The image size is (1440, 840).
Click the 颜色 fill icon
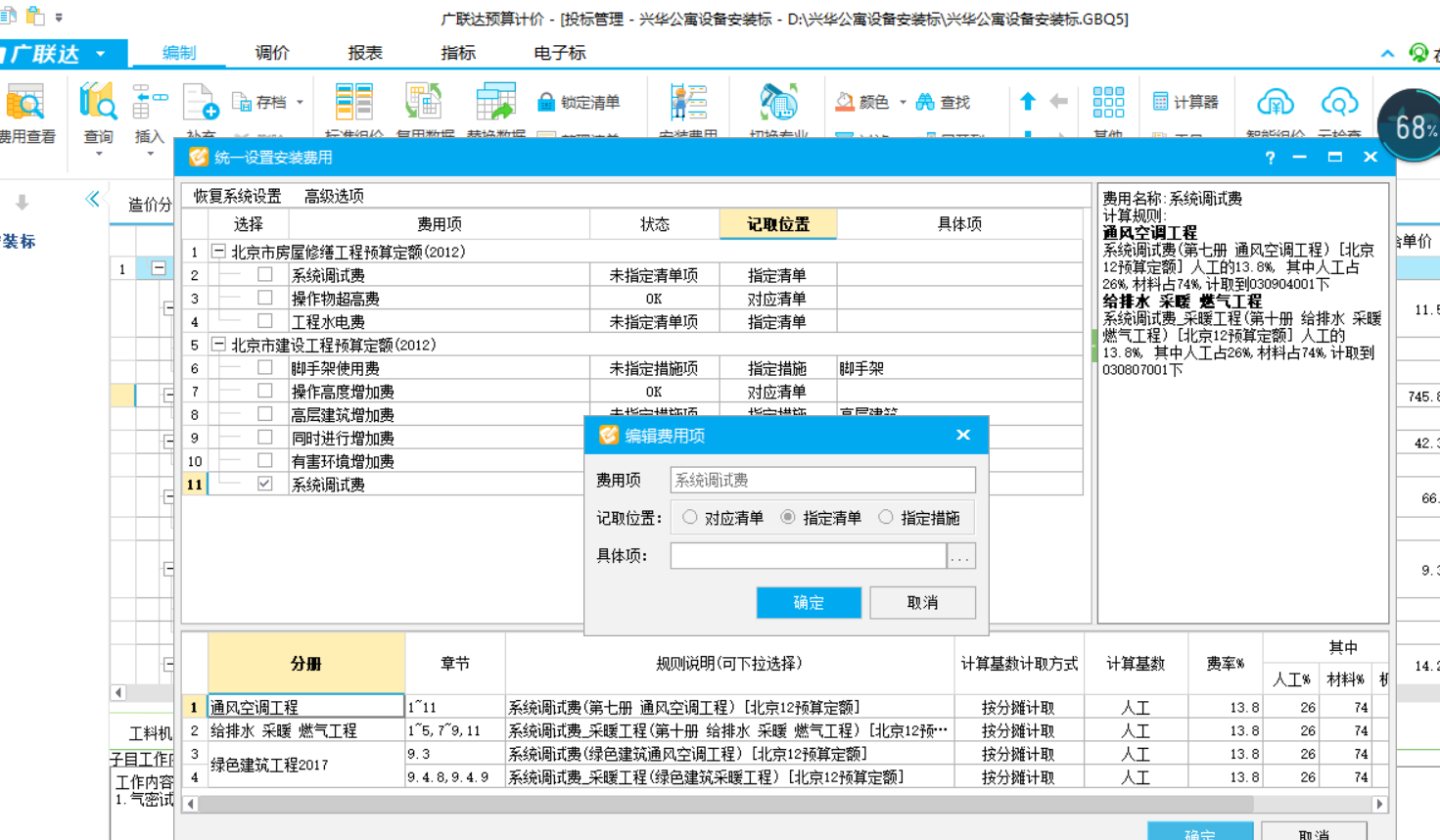[x=844, y=102]
